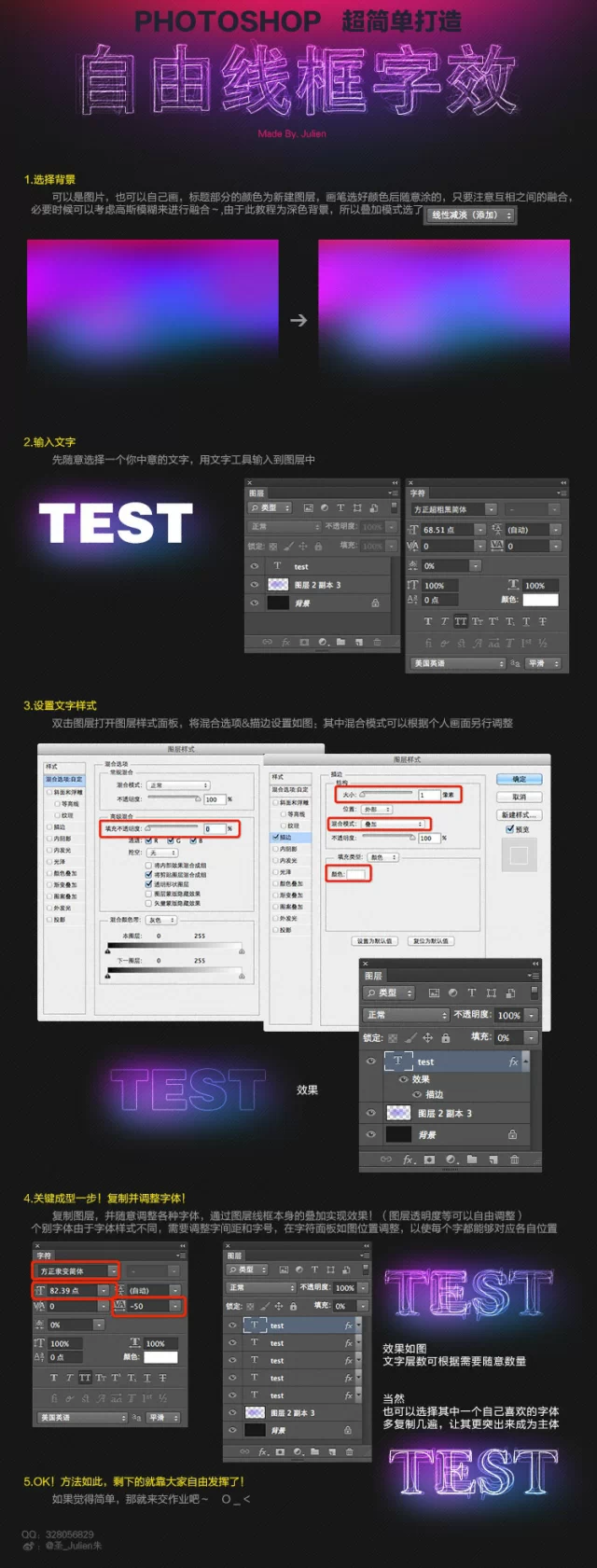The height and width of the screenshot is (1568, 597).
Task: Click the 图层 tab in step 3 Layers panel
Action: pyautogui.click(x=373, y=976)
